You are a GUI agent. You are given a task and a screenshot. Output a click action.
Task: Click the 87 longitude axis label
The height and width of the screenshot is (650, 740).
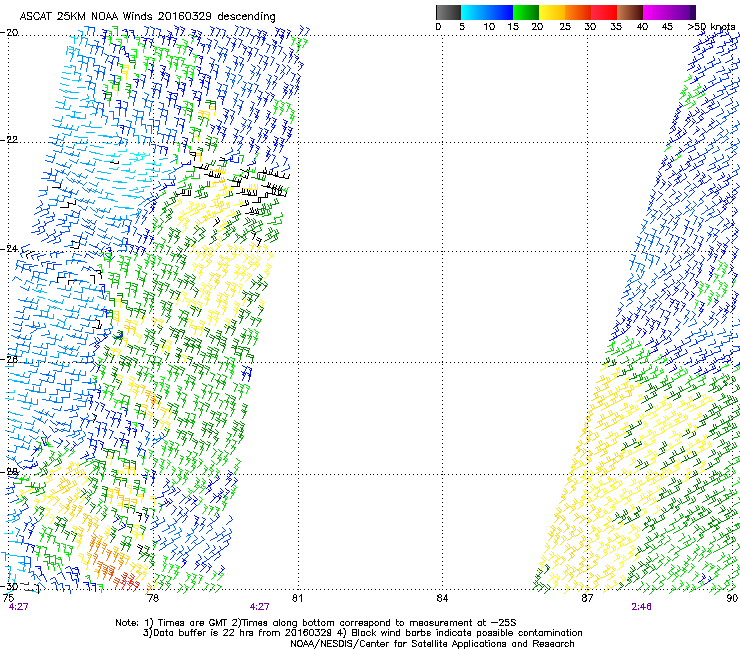click(587, 598)
